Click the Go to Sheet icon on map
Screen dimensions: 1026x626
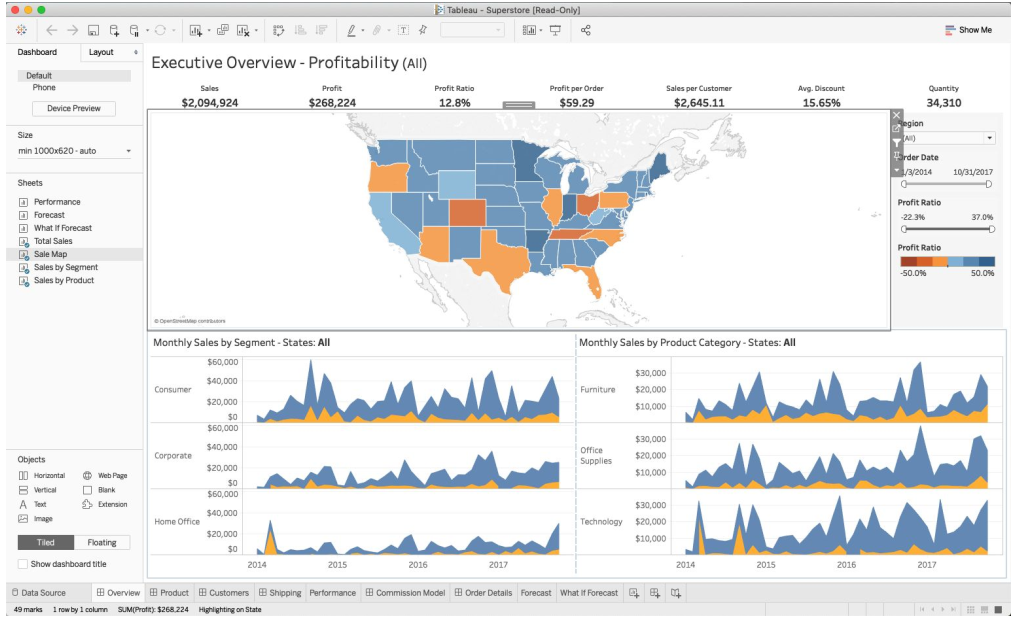(x=896, y=129)
